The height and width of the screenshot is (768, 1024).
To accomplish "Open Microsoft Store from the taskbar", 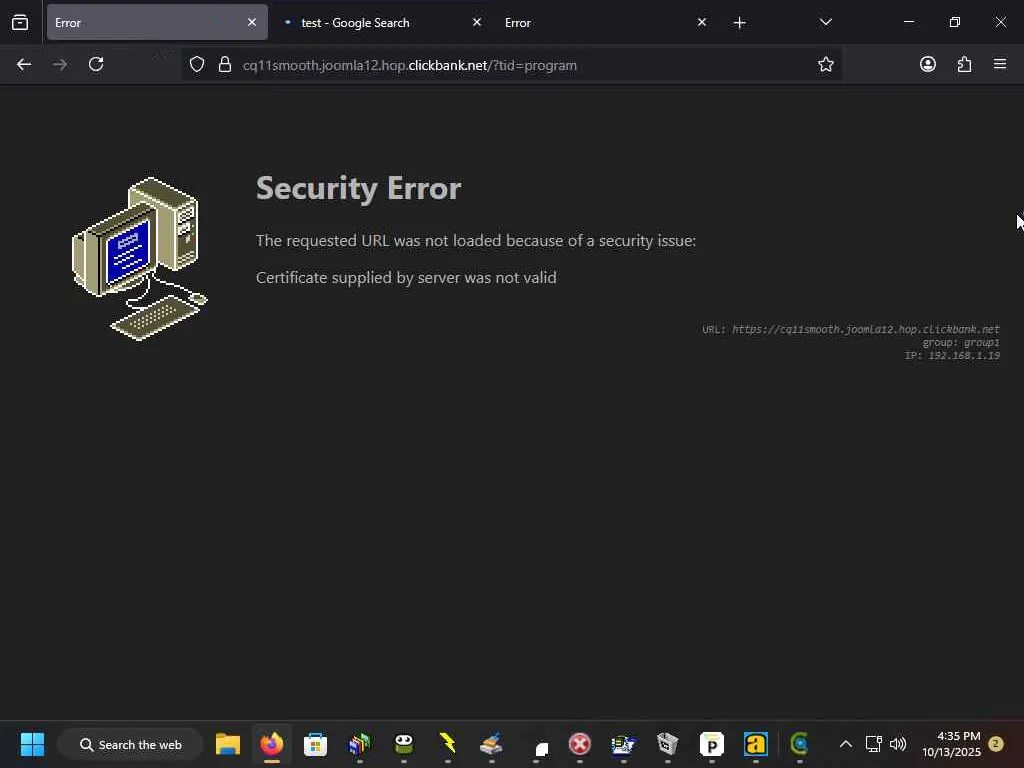I will [315, 744].
